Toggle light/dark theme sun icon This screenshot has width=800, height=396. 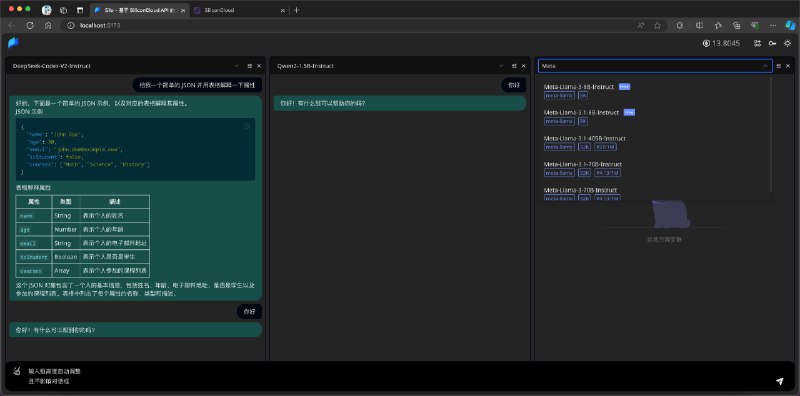tap(787, 43)
